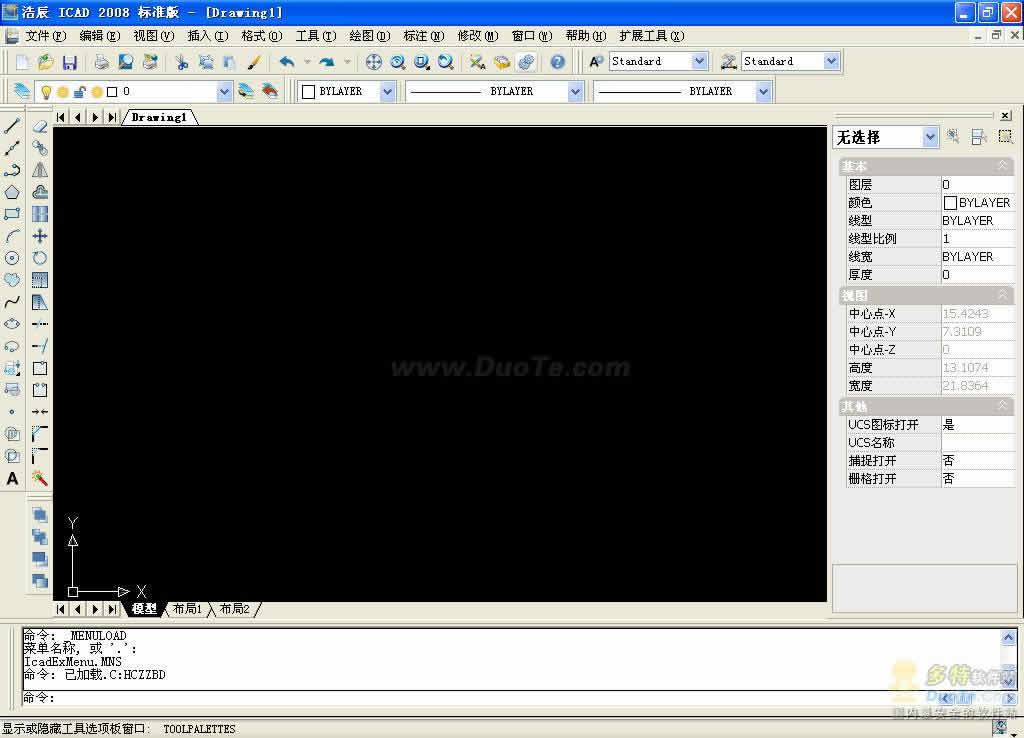Click the Zoom Previous icon
1024x738 pixels.
coord(445,62)
